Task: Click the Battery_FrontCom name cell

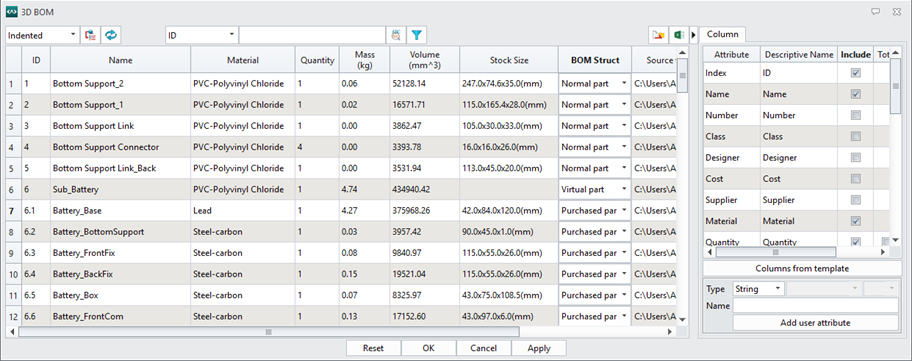Action: pyautogui.click(x=120, y=316)
